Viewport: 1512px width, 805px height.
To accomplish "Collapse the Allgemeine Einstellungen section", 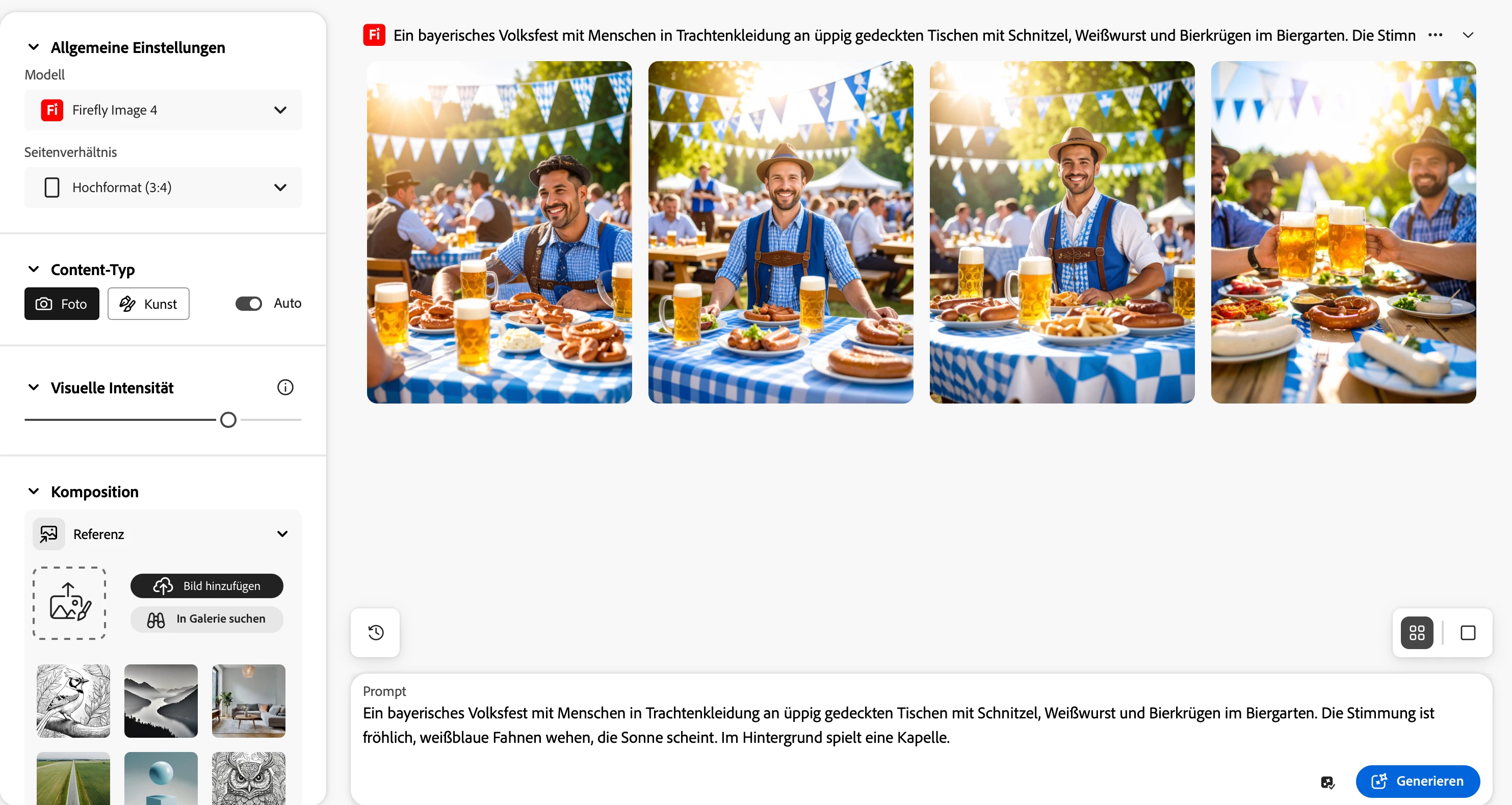I will click(34, 47).
